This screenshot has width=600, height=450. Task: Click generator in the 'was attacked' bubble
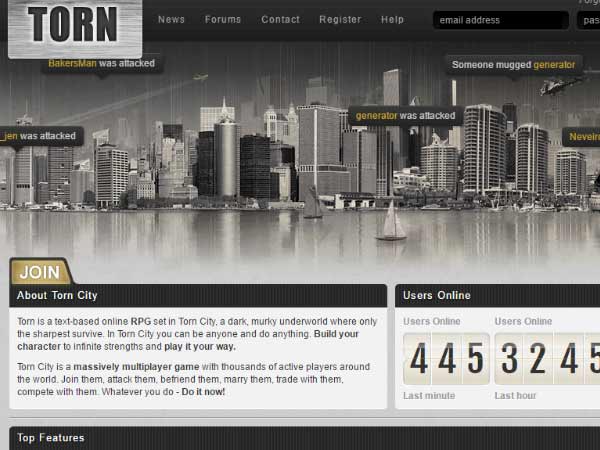tap(376, 116)
